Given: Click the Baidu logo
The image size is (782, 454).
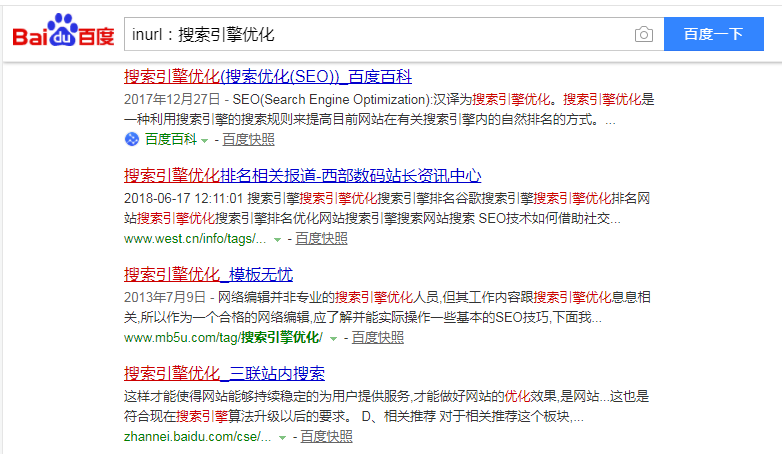Looking at the screenshot, I should pyautogui.click(x=63, y=30).
